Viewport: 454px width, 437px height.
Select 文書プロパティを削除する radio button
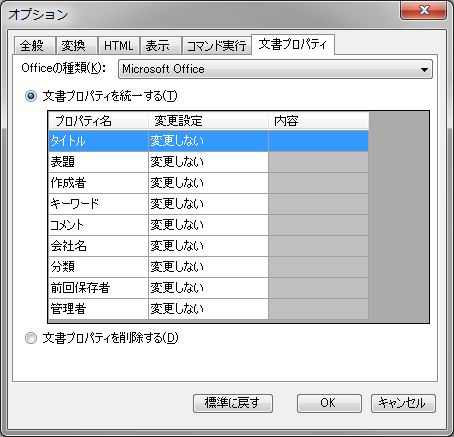31,338
